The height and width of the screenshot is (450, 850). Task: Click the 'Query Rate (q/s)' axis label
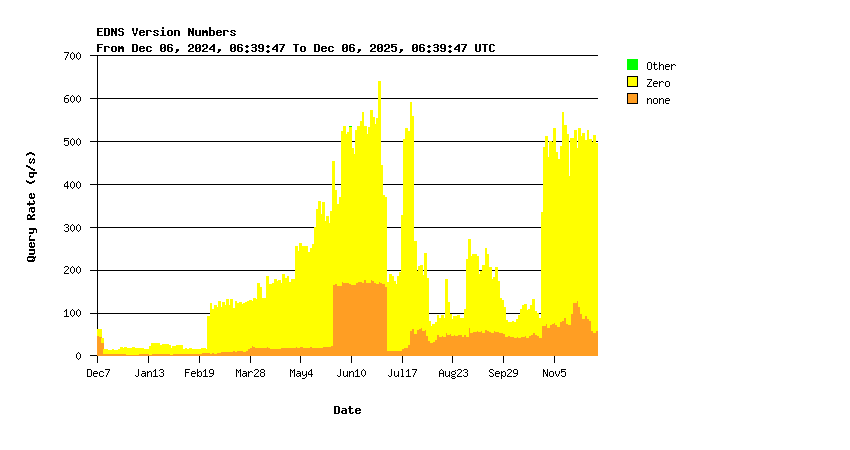pos(31,206)
